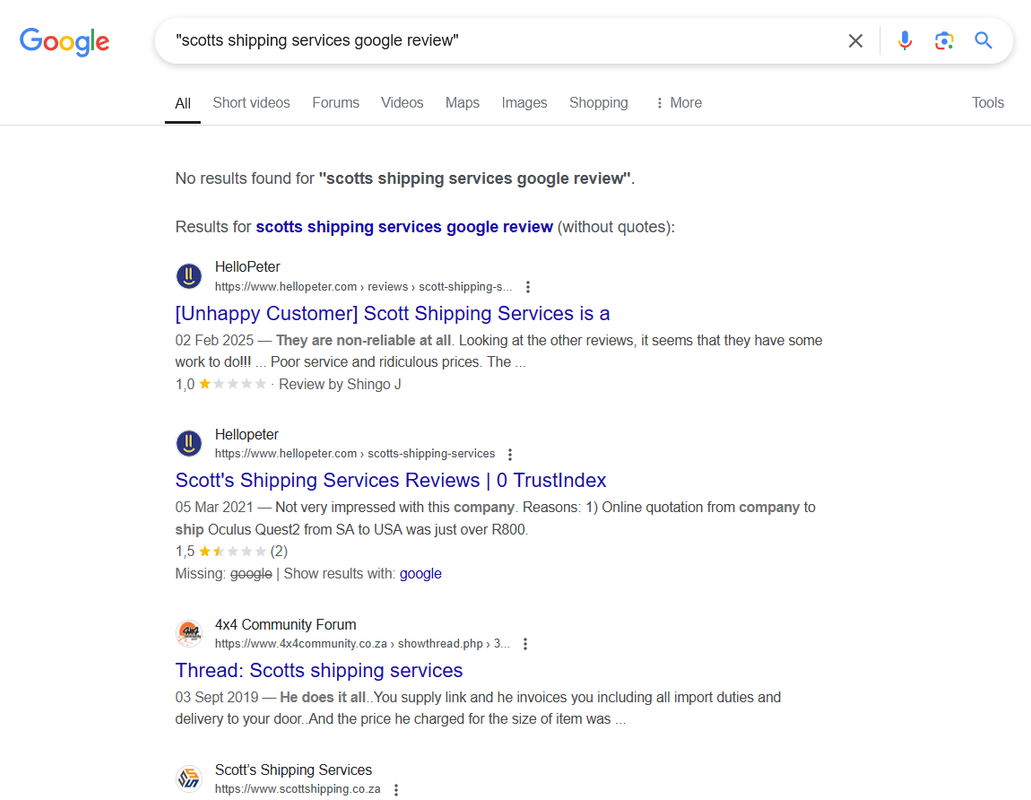Open the Shopping tab
The image size is (1031, 800).
pyautogui.click(x=598, y=103)
